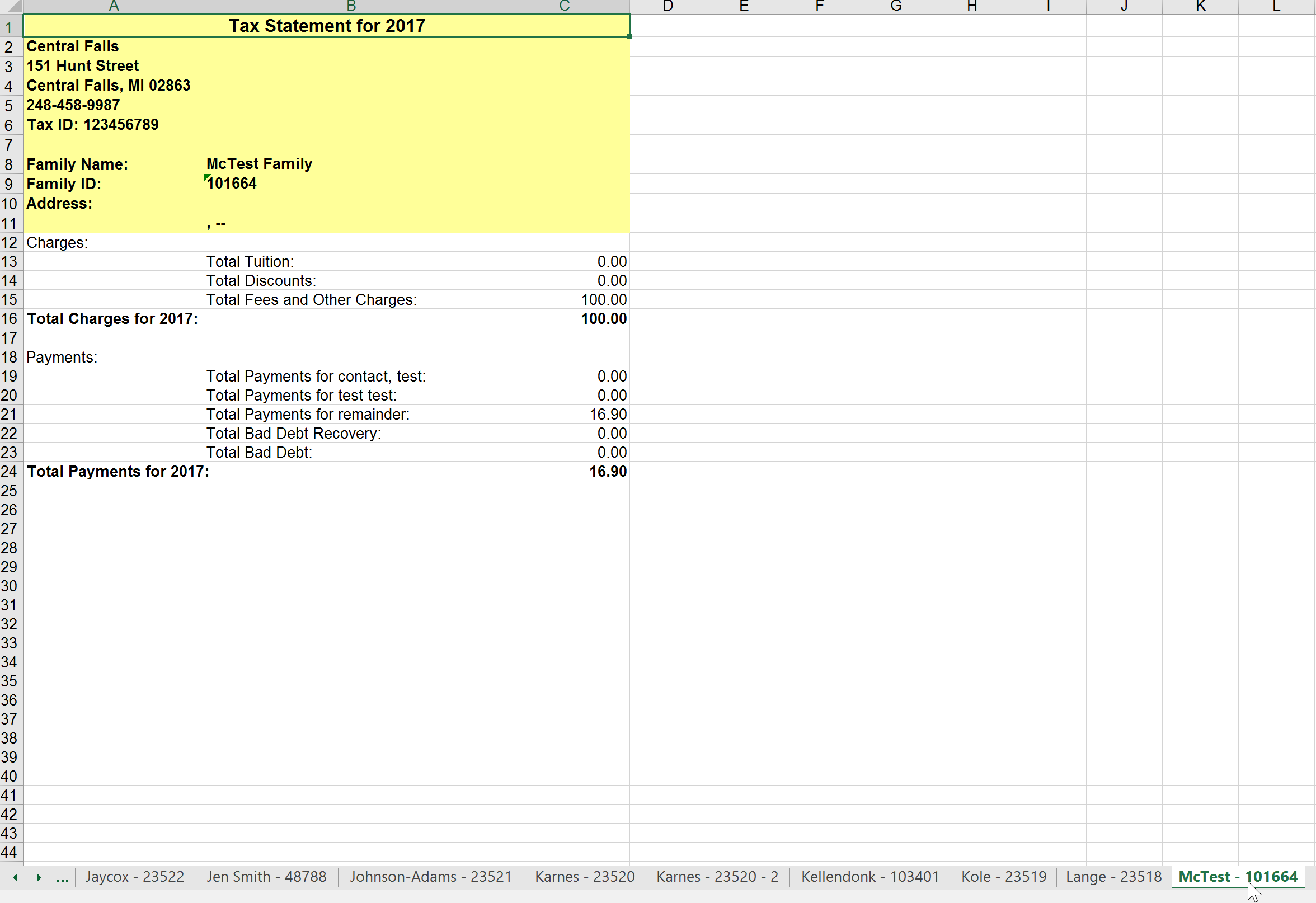Screen dimensions: 1316x903
Task: Click the Tax Statement for 2017 title cell
Action: [327, 26]
